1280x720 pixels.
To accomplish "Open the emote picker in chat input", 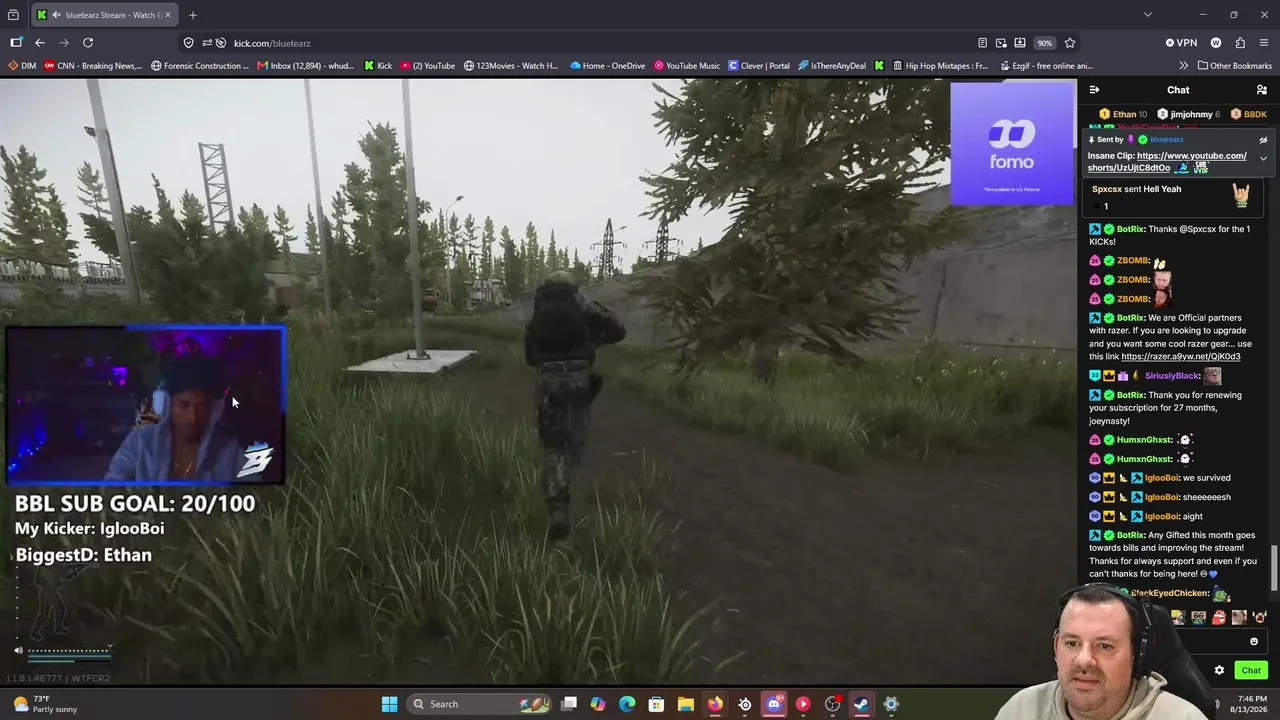I will [x=1254, y=642].
